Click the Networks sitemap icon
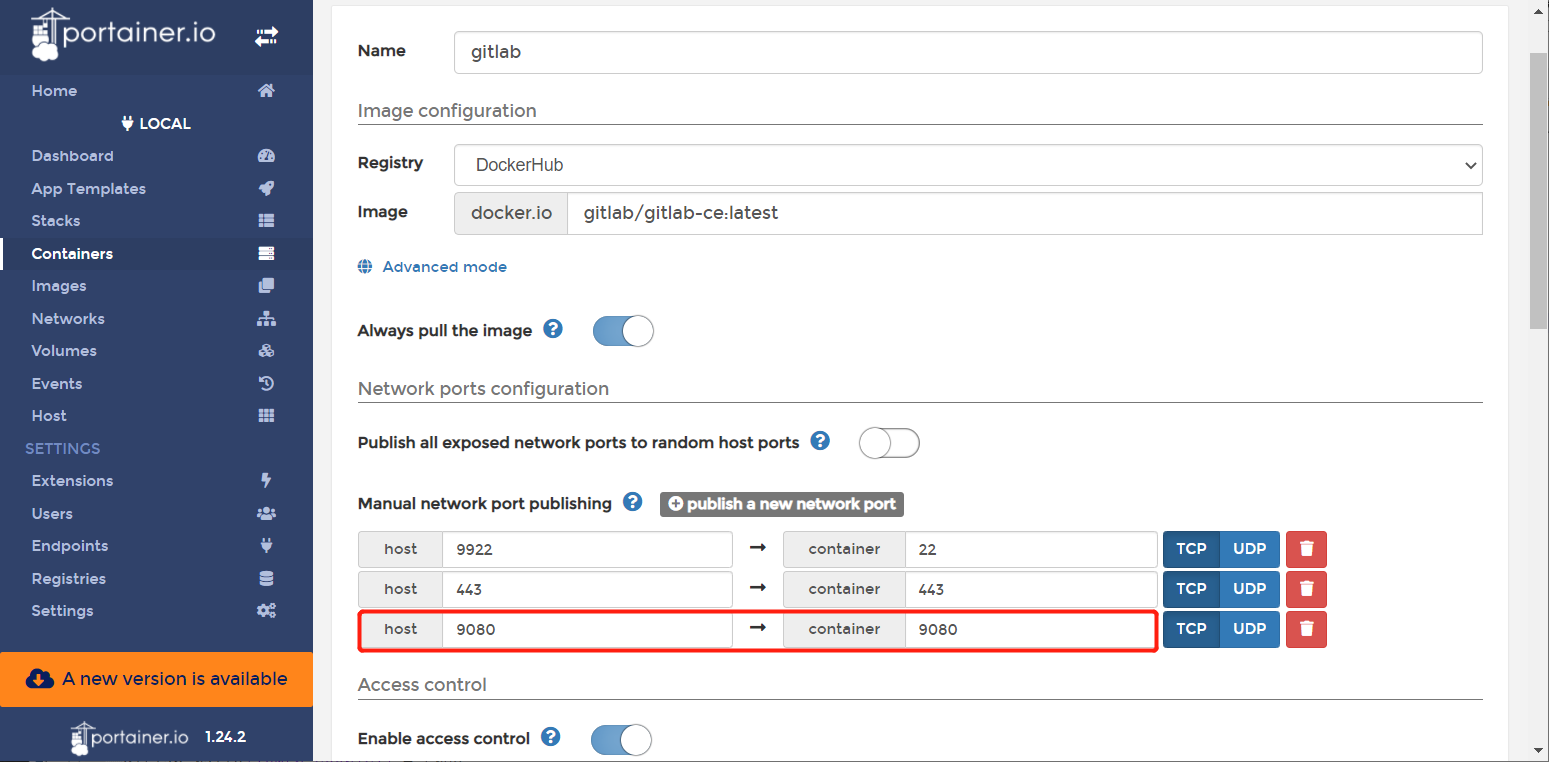 click(x=266, y=318)
